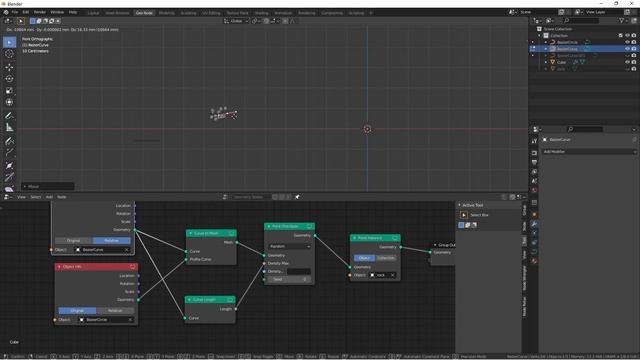Hide BezierCircle using its eye icon
The height and width of the screenshot is (360, 640).
(x=627, y=42)
